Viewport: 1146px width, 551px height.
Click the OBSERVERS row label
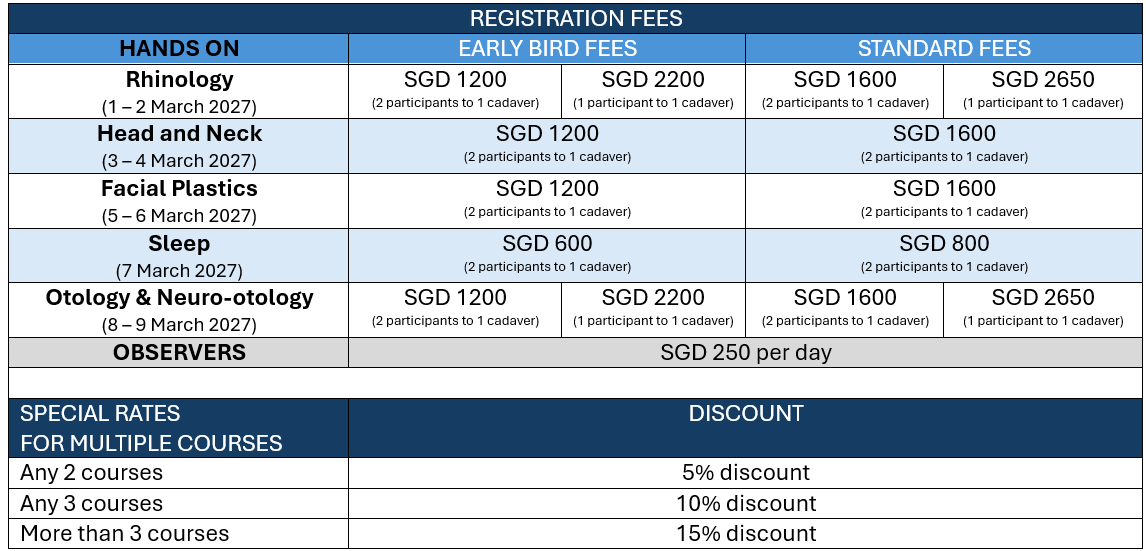click(179, 352)
